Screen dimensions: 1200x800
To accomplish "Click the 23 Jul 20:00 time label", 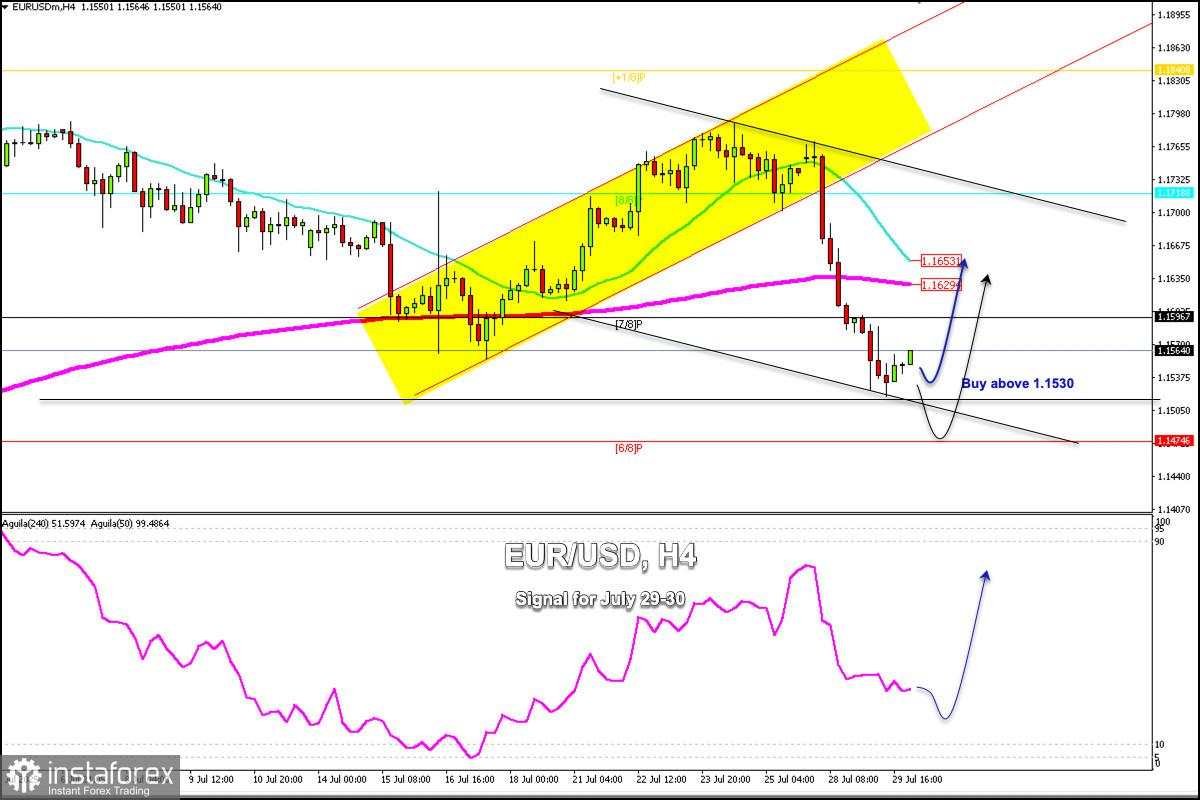I will click(x=726, y=778).
